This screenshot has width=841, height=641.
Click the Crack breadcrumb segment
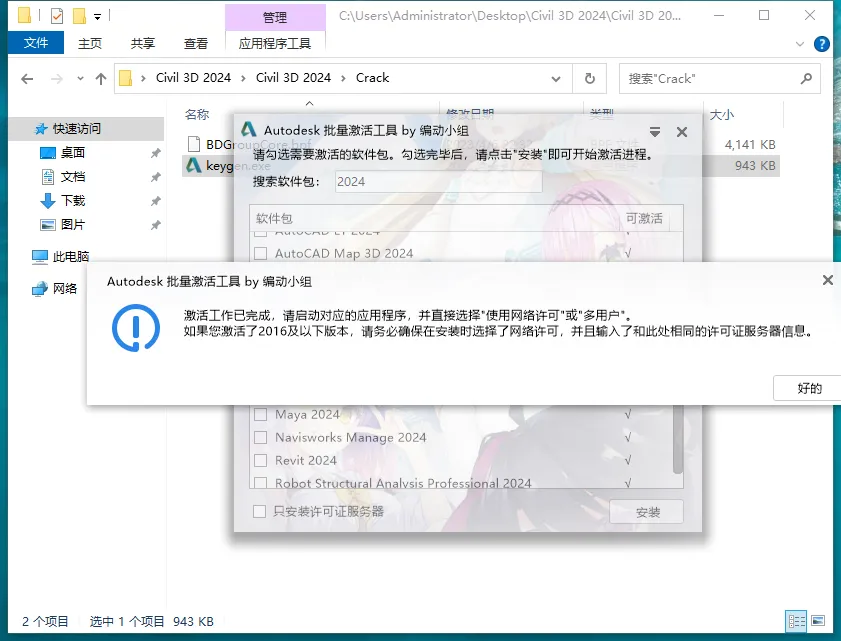372,78
